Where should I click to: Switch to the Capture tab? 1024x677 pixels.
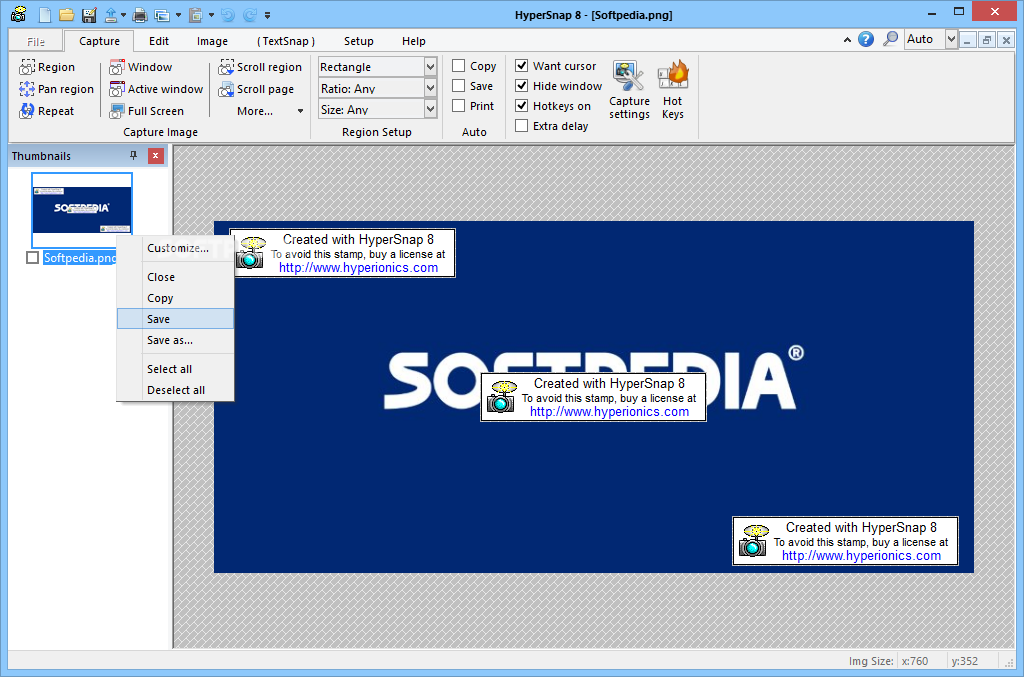99,41
